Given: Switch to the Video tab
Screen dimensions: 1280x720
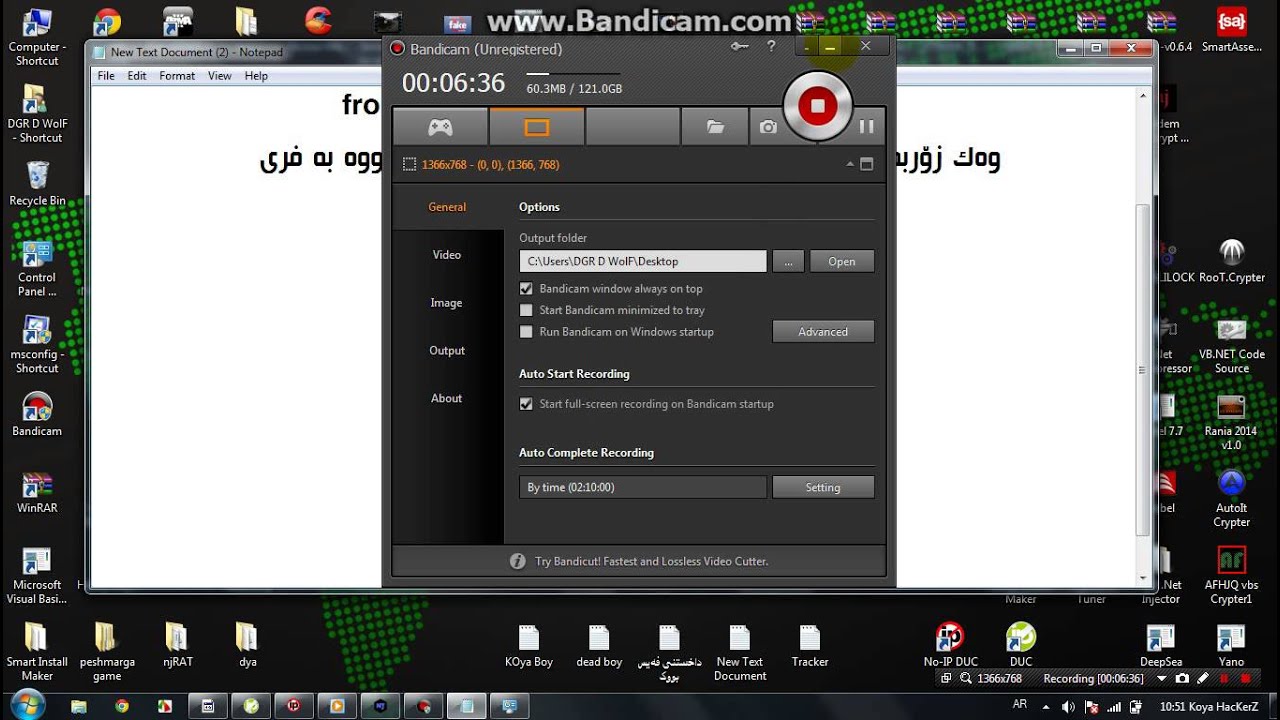Looking at the screenshot, I should click(x=447, y=255).
